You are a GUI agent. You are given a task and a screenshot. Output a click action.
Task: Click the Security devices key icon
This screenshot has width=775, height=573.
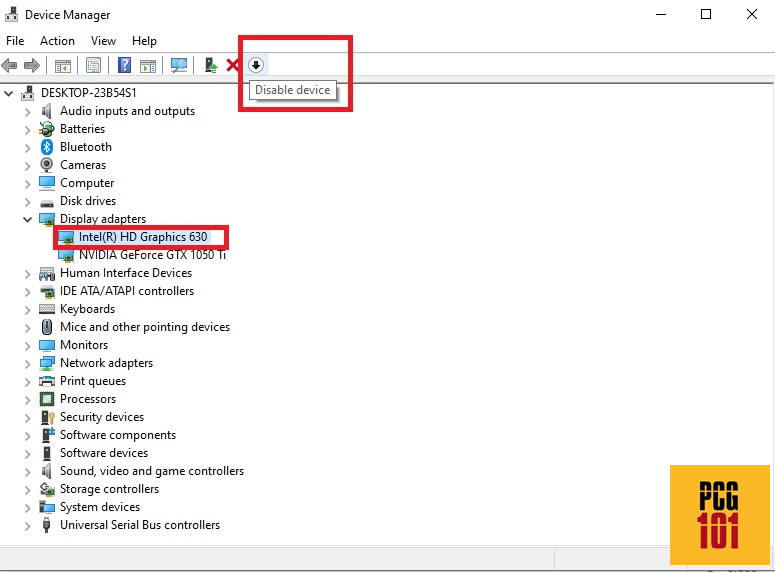(x=47, y=417)
